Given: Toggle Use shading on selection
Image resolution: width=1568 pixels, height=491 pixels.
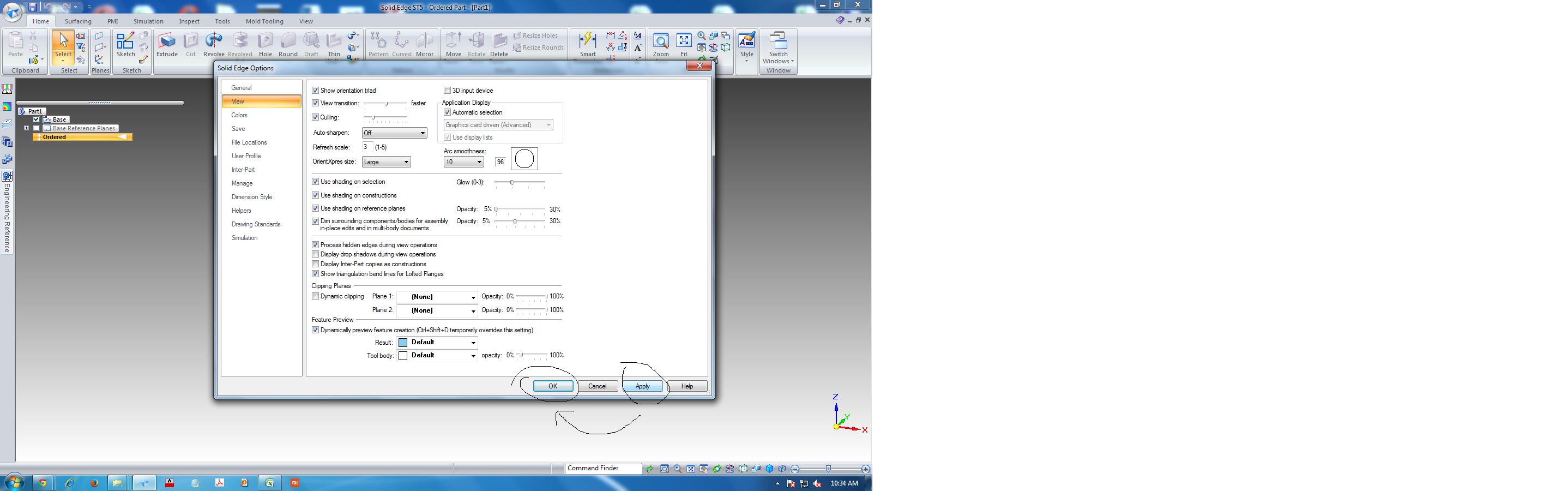Looking at the screenshot, I should (315, 182).
